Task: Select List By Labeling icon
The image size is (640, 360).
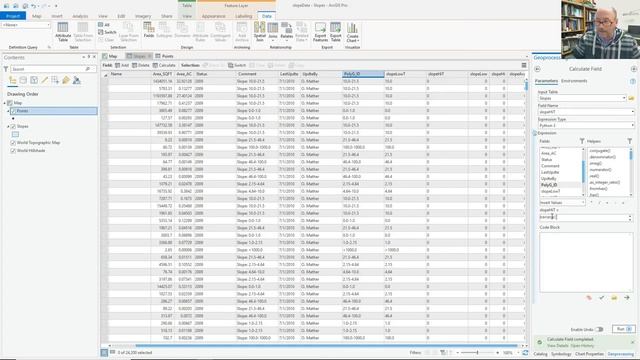Action: click(x=66, y=80)
